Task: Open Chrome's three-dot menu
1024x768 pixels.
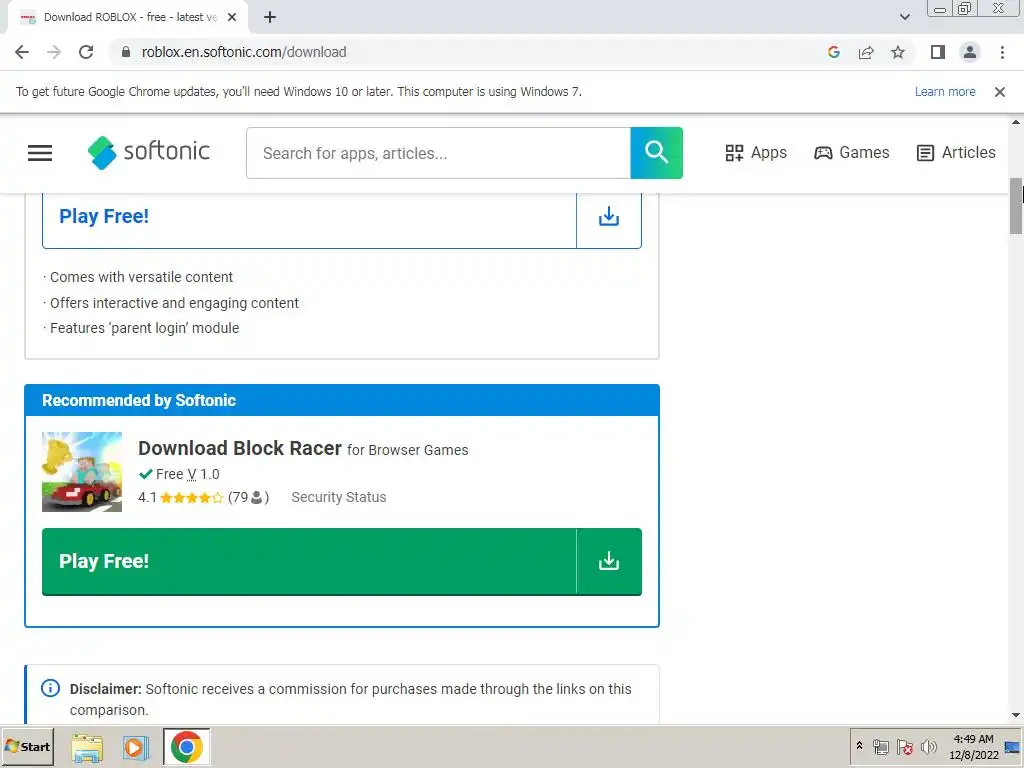Action: coord(1002,52)
